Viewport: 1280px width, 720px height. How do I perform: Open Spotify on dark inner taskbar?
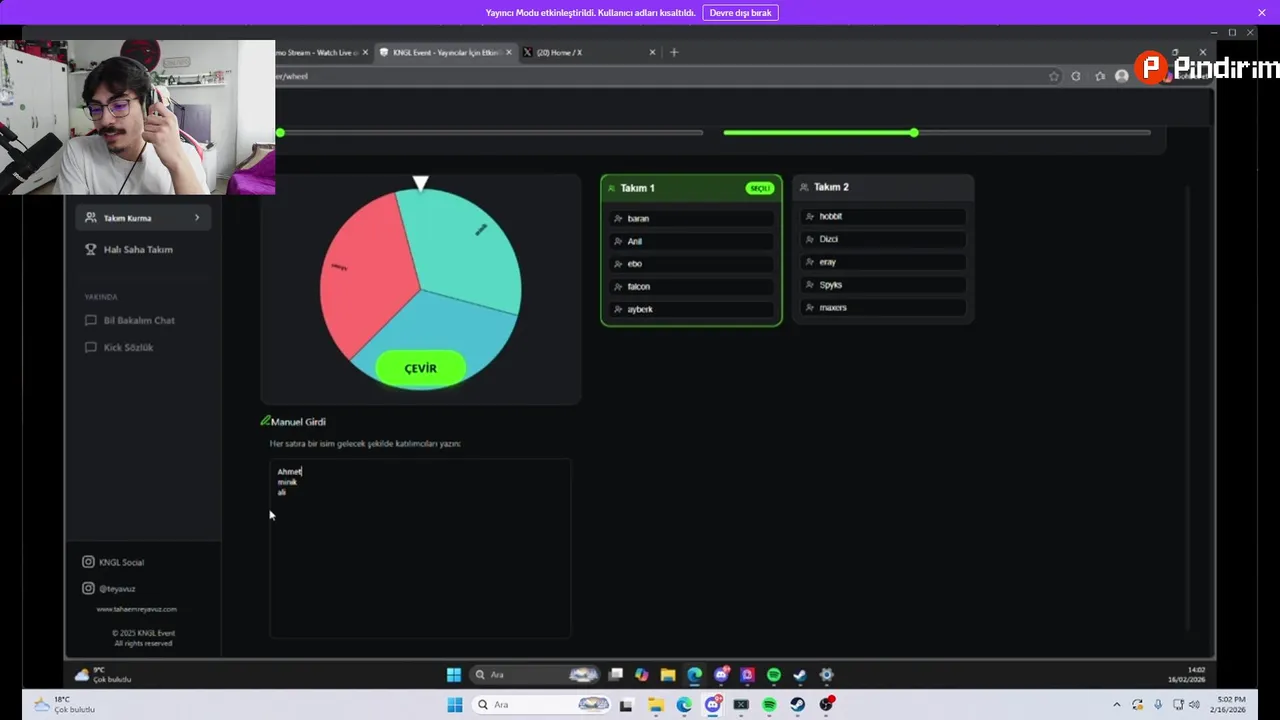click(x=774, y=675)
